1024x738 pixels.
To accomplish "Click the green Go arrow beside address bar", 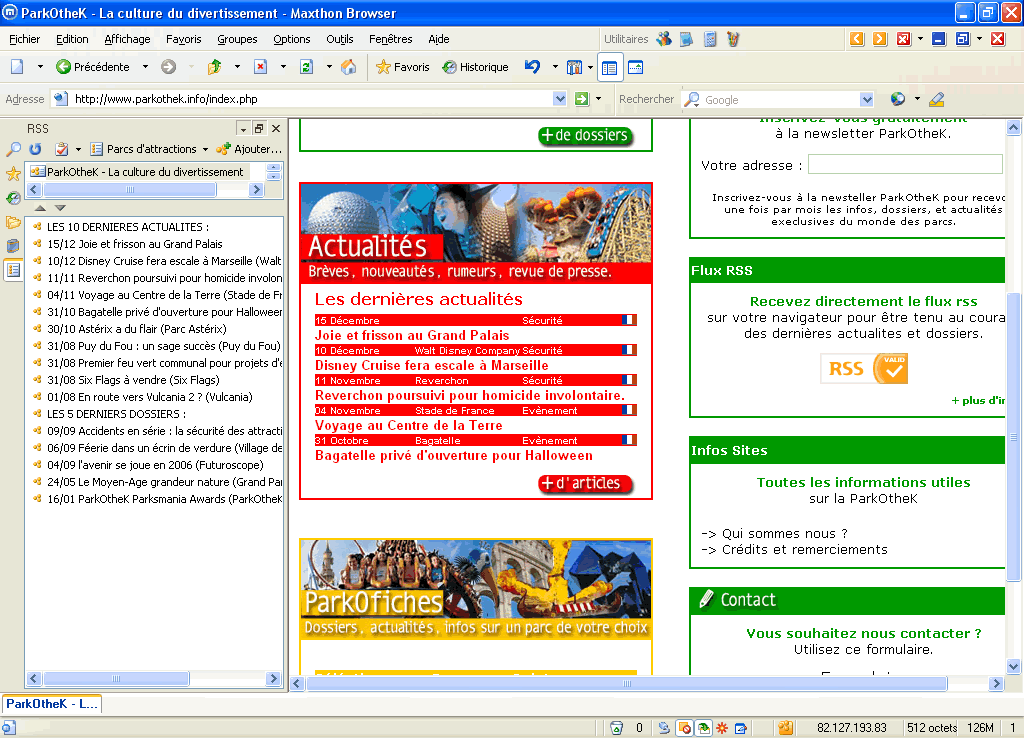I will (582, 99).
